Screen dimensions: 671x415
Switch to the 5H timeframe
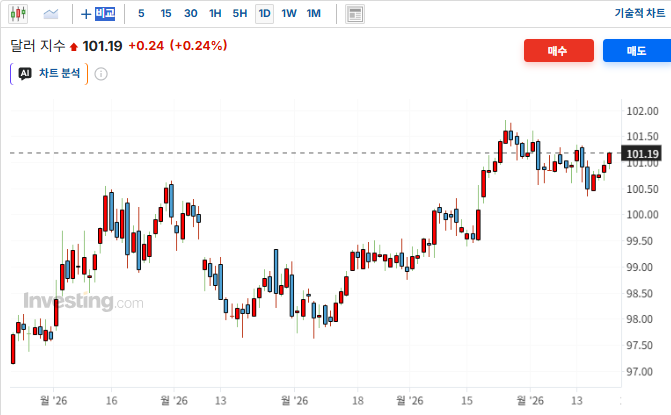coord(240,14)
